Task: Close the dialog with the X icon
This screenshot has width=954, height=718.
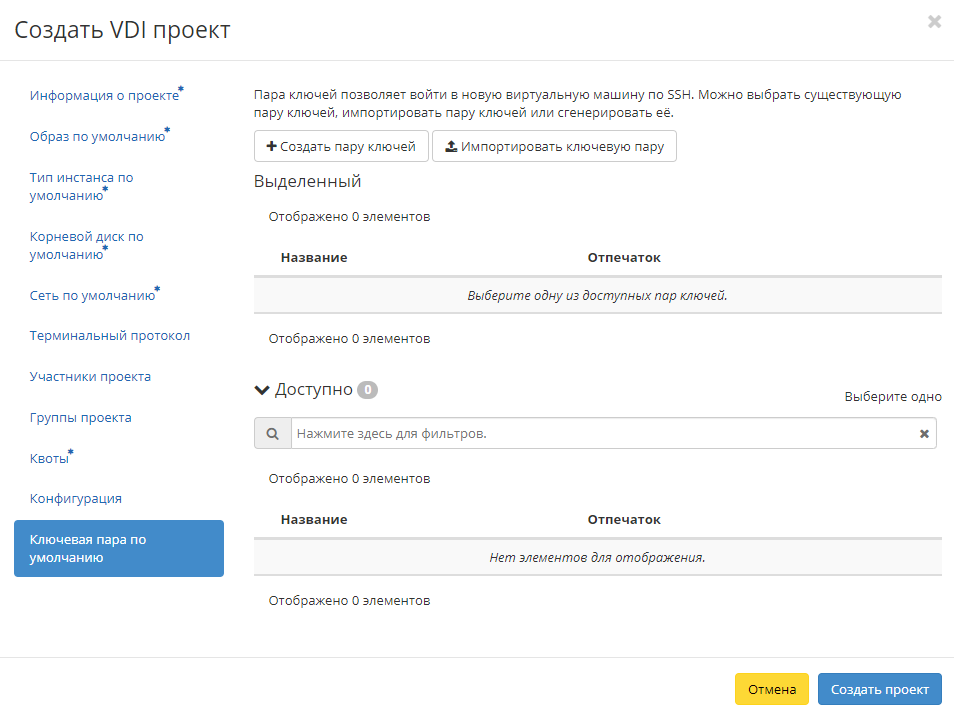Action: click(x=934, y=21)
